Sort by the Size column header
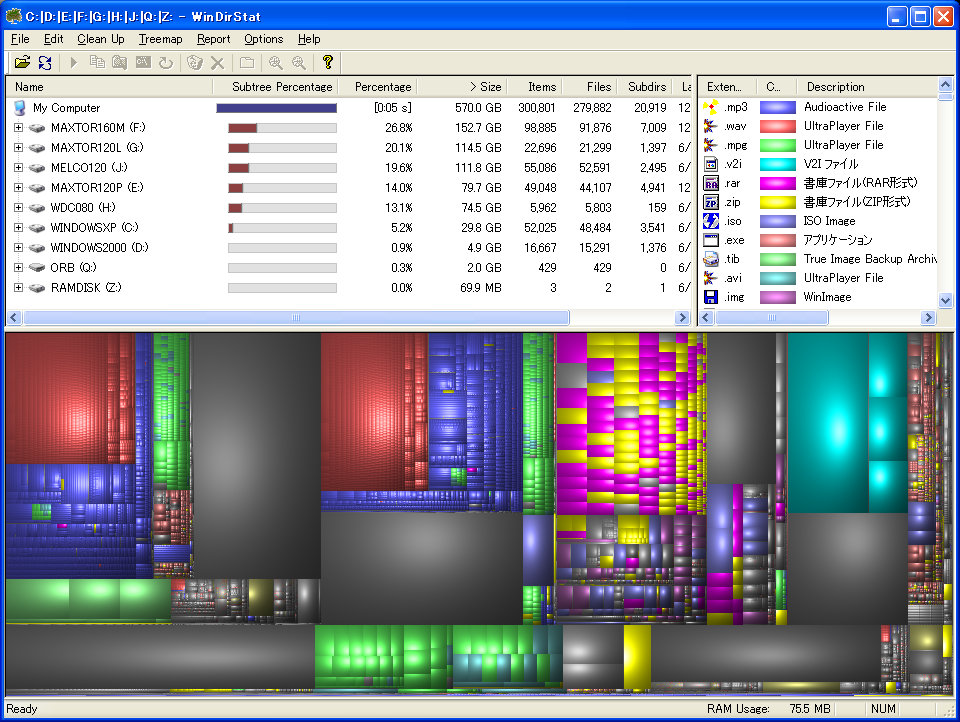Screen dimensions: 960x722 point(485,87)
